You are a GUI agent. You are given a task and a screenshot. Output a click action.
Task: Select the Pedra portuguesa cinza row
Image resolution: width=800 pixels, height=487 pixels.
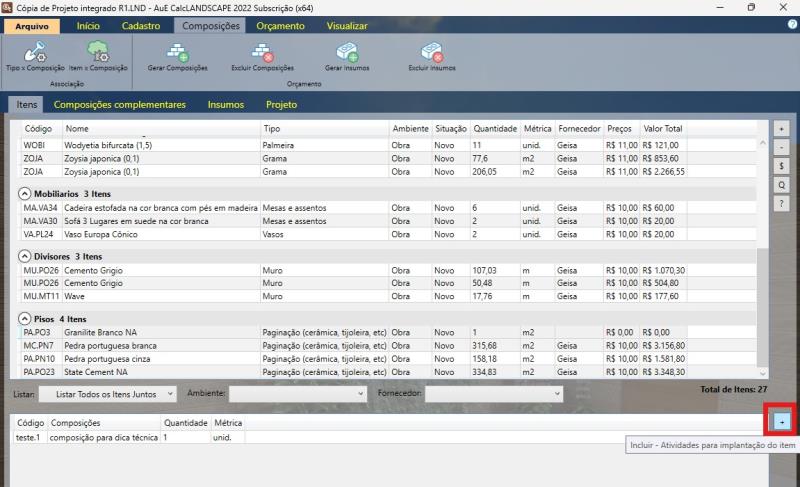pyautogui.click(x=388, y=359)
